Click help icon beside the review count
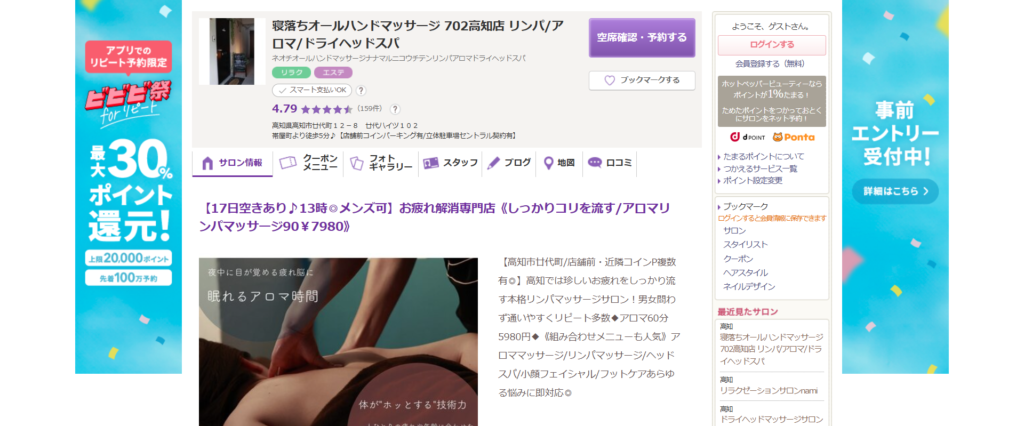Screen dimensions: 1024x426 [395, 109]
